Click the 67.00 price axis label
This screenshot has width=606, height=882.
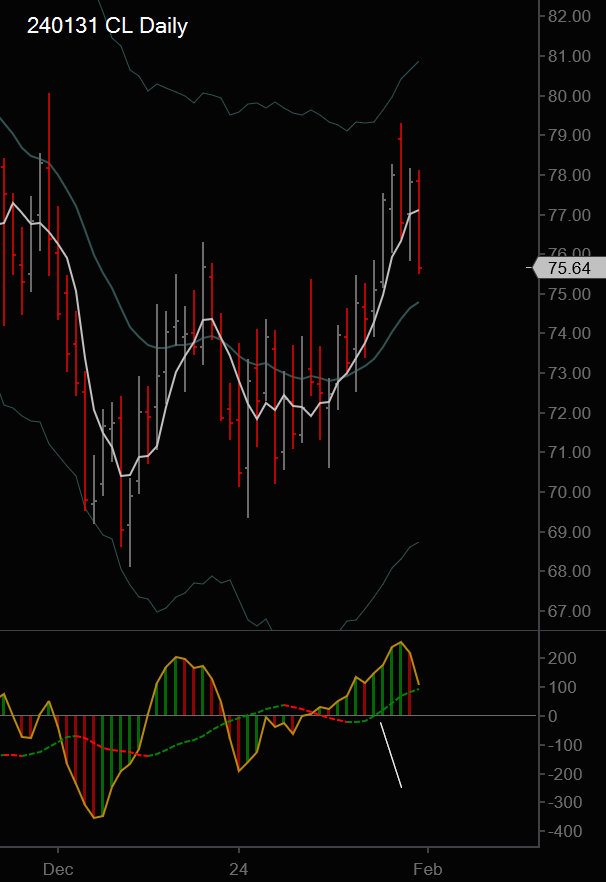coord(569,611)
